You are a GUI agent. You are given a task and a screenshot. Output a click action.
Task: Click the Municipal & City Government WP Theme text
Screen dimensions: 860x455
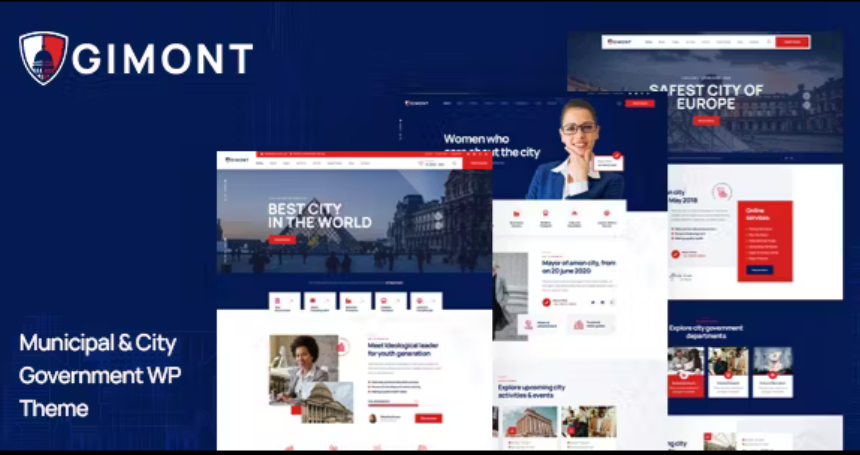(x=100, y=376)
